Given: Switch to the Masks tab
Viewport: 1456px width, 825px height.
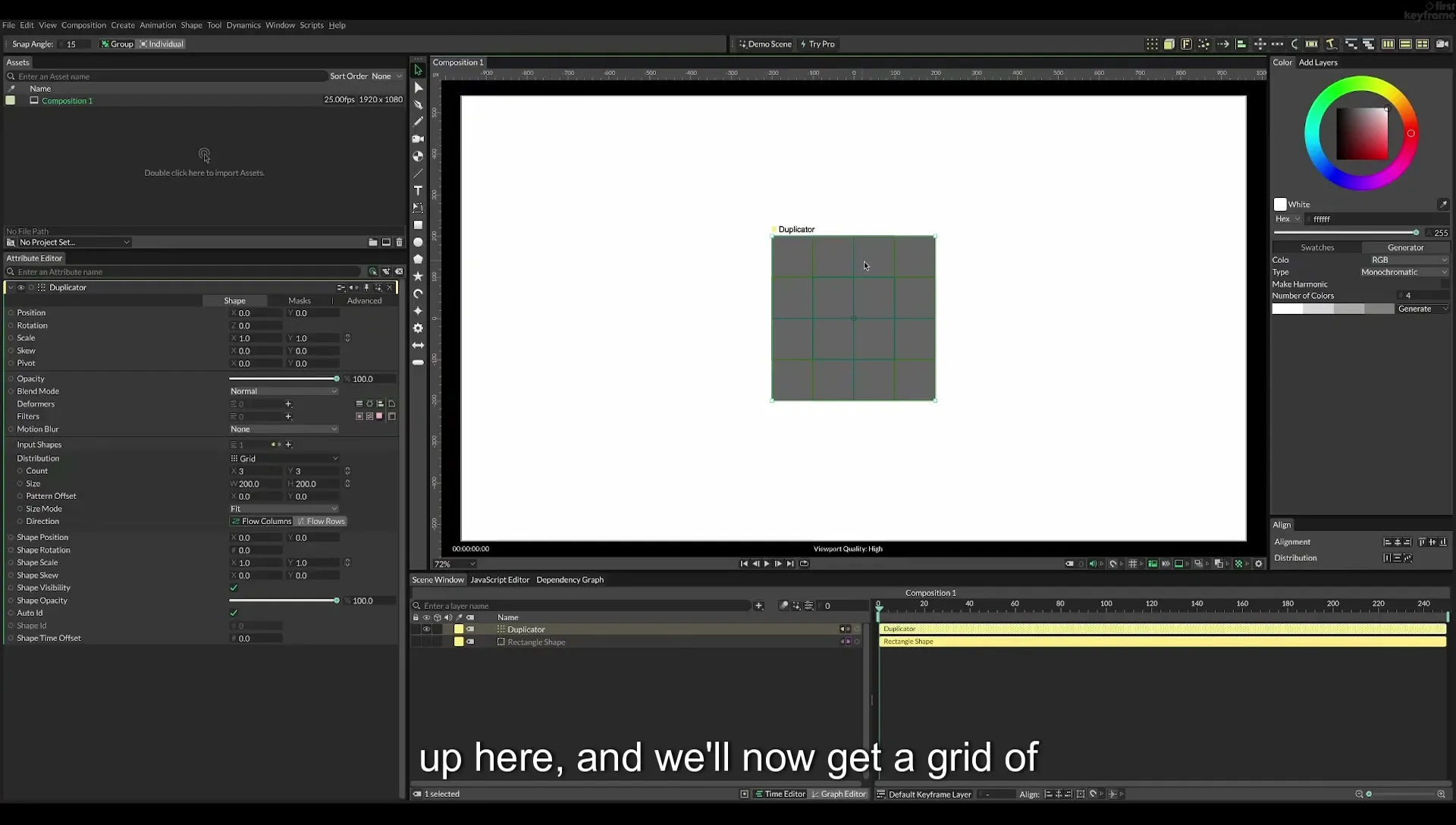Looking at the screenshot, I should click(x=300, y=301).
